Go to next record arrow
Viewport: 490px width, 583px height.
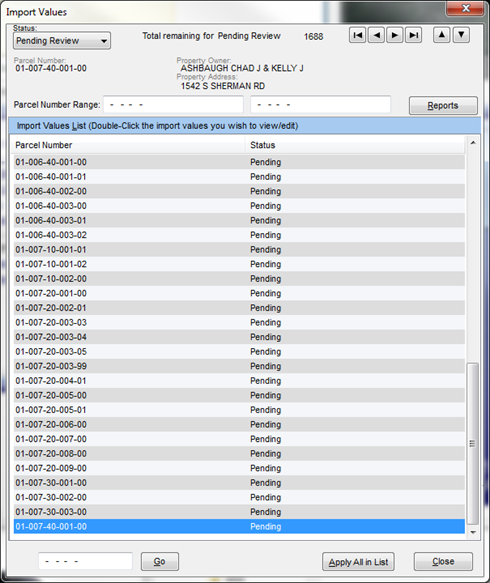395,35
